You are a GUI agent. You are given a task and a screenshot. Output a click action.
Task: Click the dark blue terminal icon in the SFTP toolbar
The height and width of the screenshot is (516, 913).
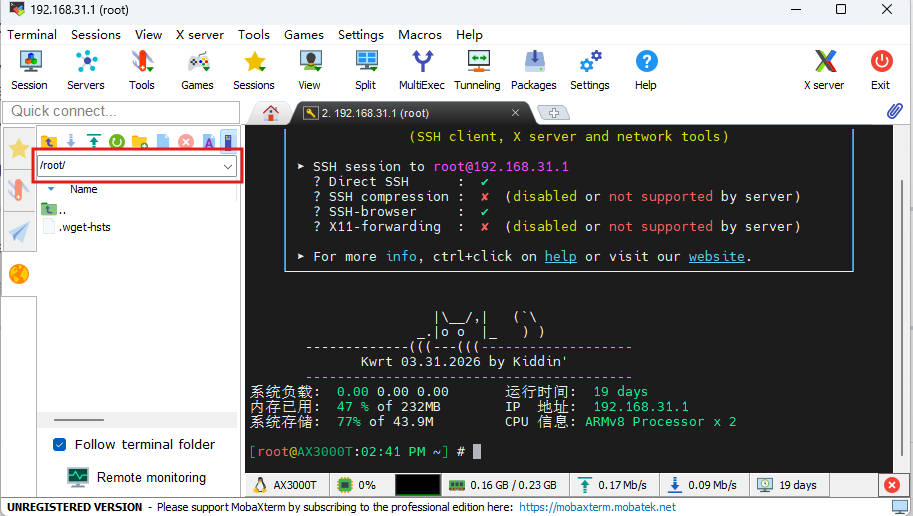click(x=228, y=141)
